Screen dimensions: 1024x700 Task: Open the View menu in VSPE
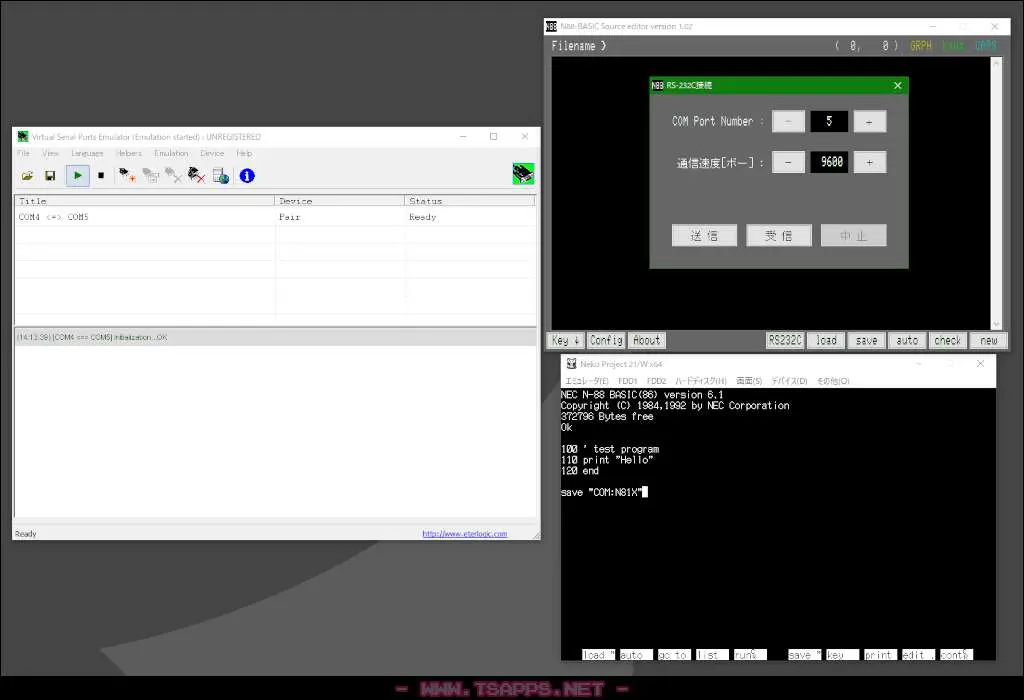click(x=50, y=153)
